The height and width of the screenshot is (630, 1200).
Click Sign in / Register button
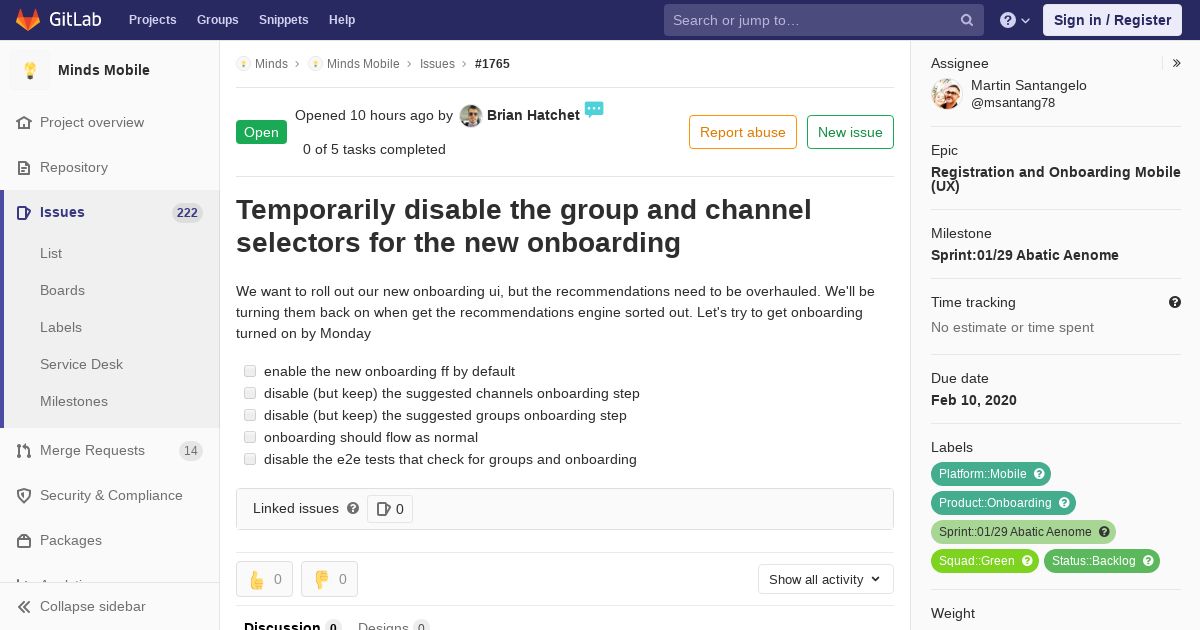pos(1112,20)
